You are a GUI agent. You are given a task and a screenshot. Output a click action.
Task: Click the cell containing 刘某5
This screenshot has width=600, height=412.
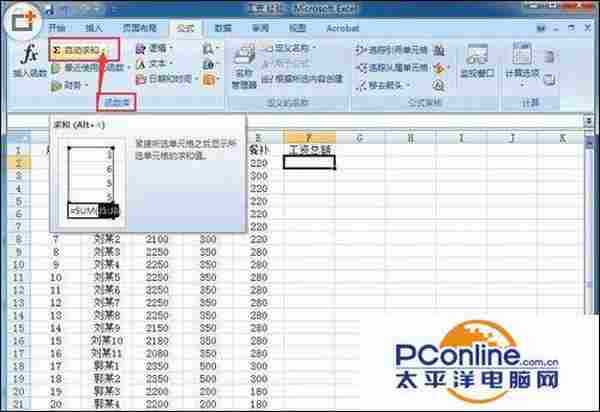click(107, 277)
